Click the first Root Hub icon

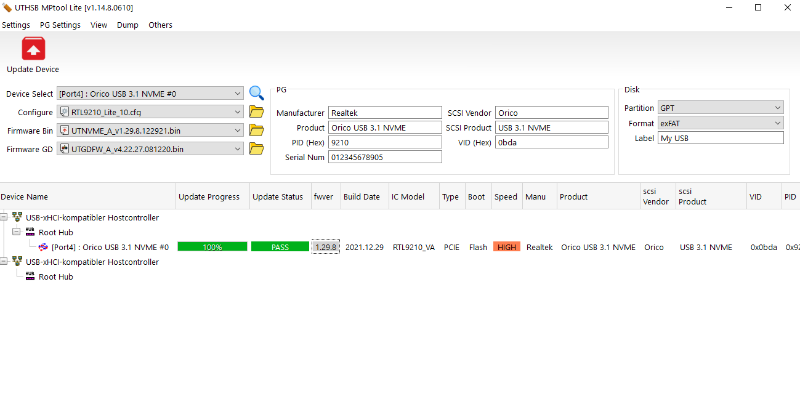tap(30, 232)
